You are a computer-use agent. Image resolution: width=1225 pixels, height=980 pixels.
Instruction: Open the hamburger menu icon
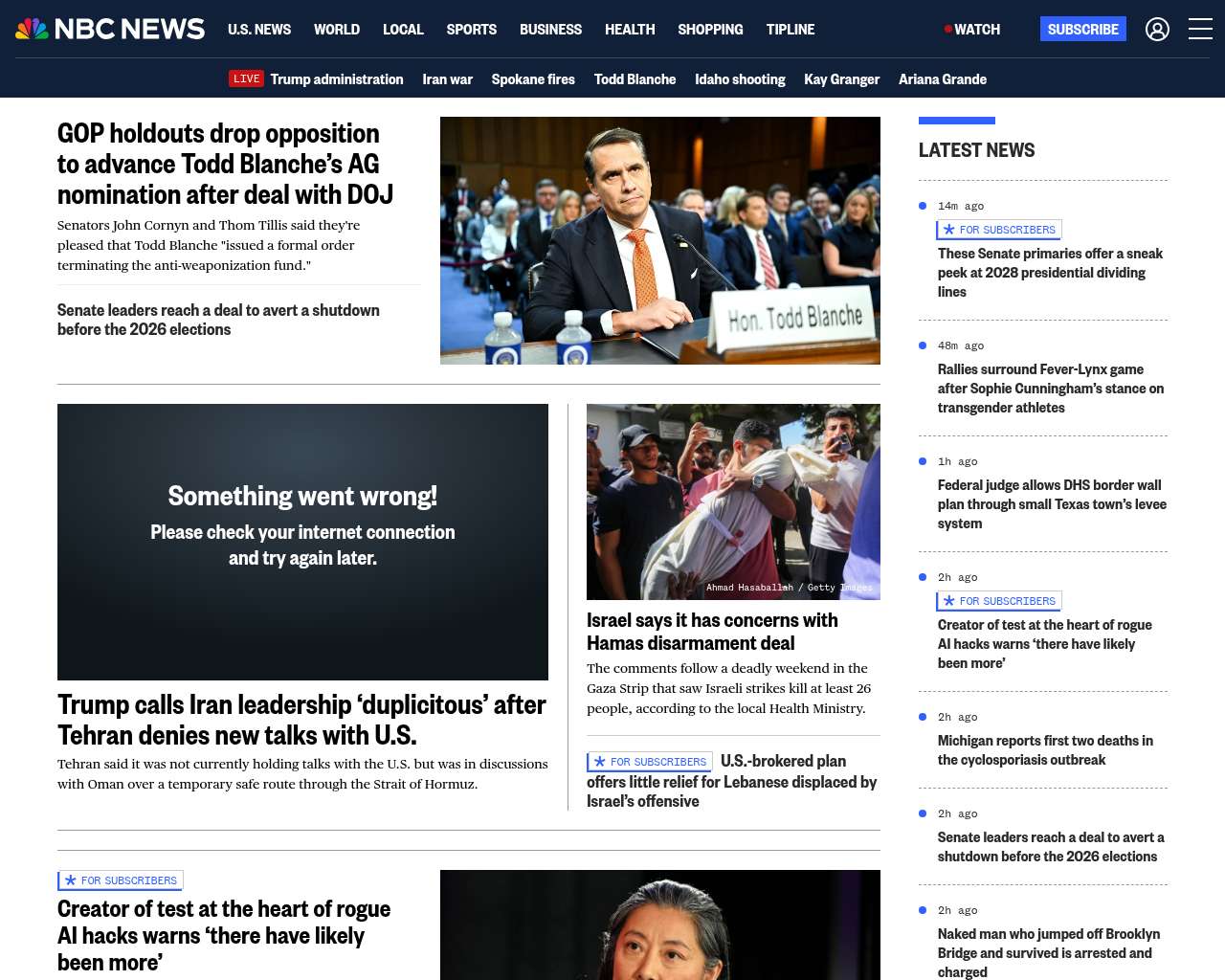click(1200, 29)
